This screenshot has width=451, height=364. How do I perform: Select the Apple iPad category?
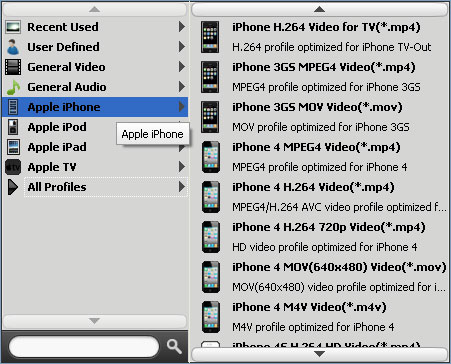(x=95, y=147)
